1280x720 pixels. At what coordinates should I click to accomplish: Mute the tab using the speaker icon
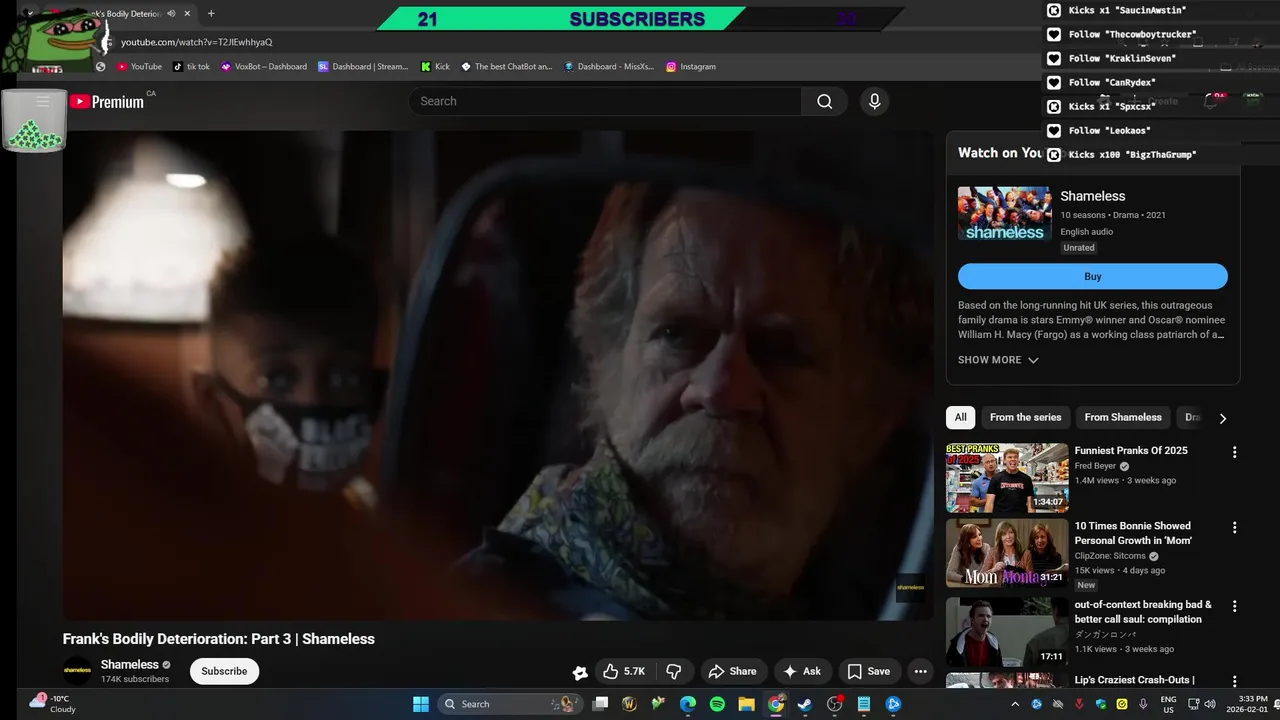click(171, 14)
